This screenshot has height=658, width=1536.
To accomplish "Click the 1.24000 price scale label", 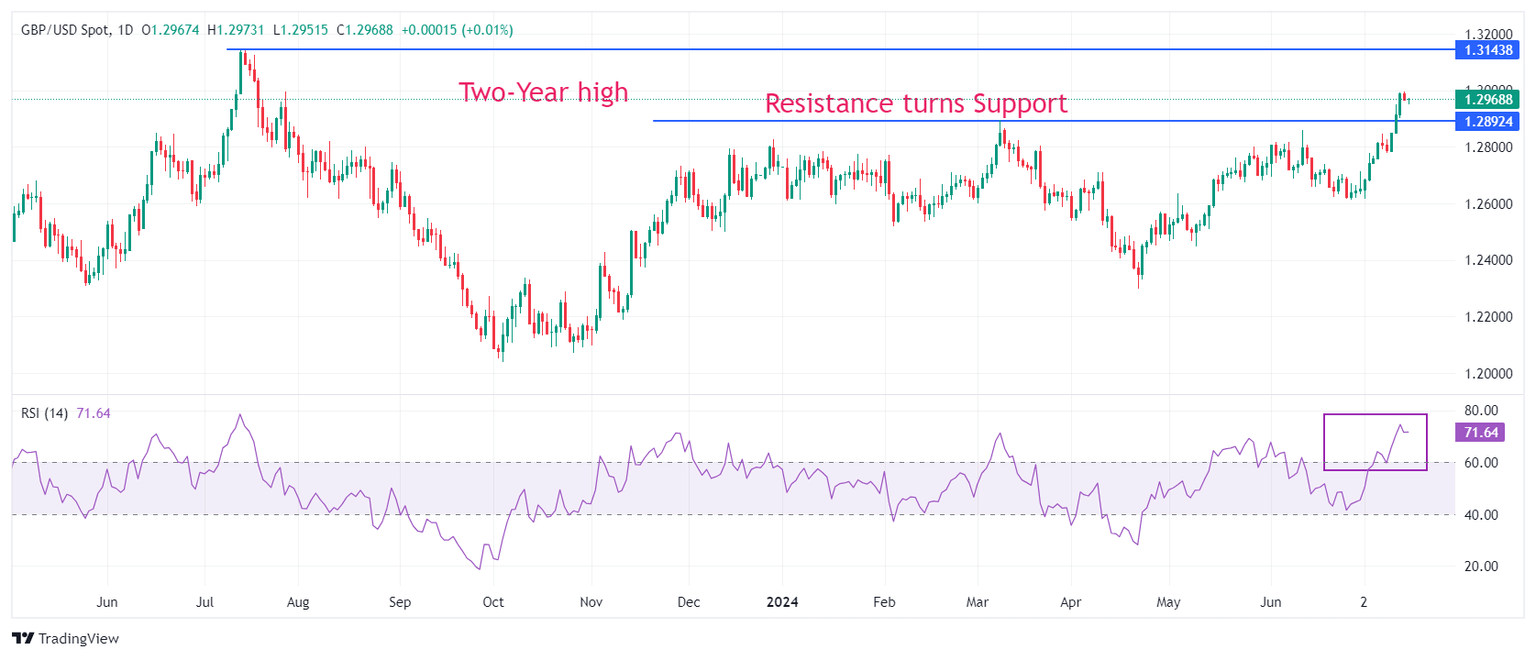I will 1488,261.
